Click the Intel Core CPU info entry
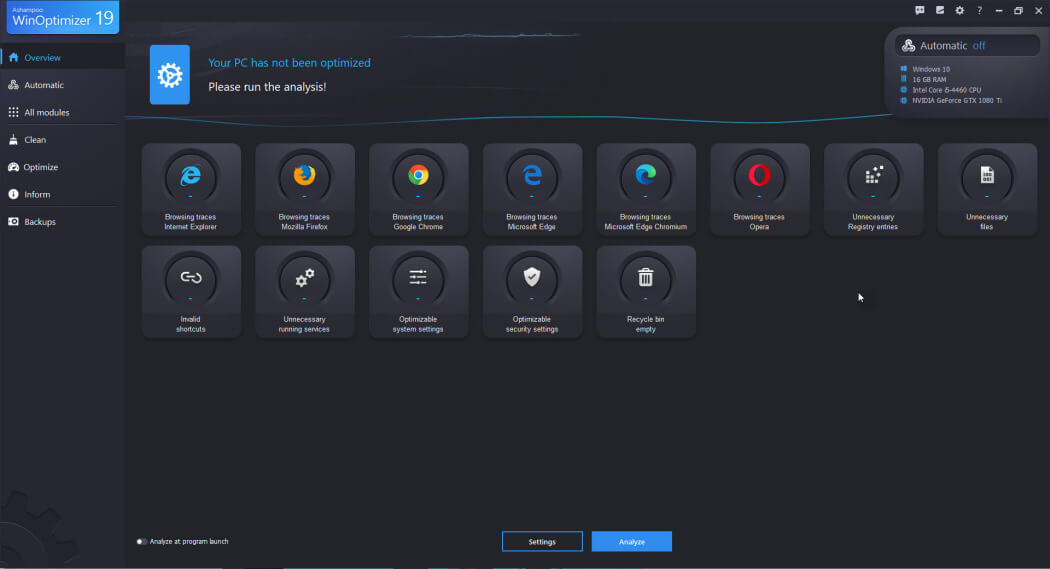Image resolution: width=1050 pixels, height=569 pixels. (x=940, y=90)
